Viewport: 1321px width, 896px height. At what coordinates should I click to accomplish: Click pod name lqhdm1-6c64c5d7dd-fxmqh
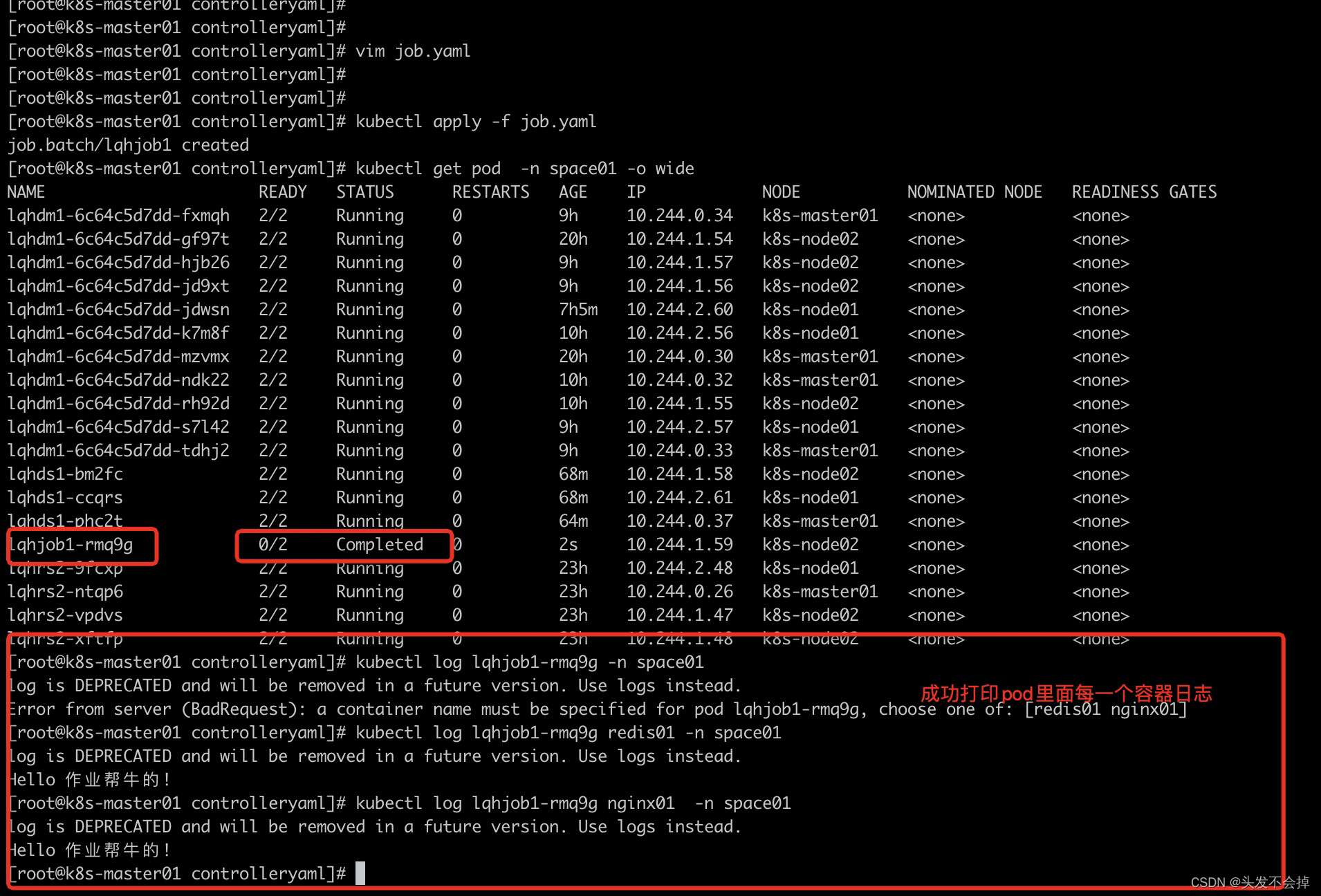coord(118,216)
